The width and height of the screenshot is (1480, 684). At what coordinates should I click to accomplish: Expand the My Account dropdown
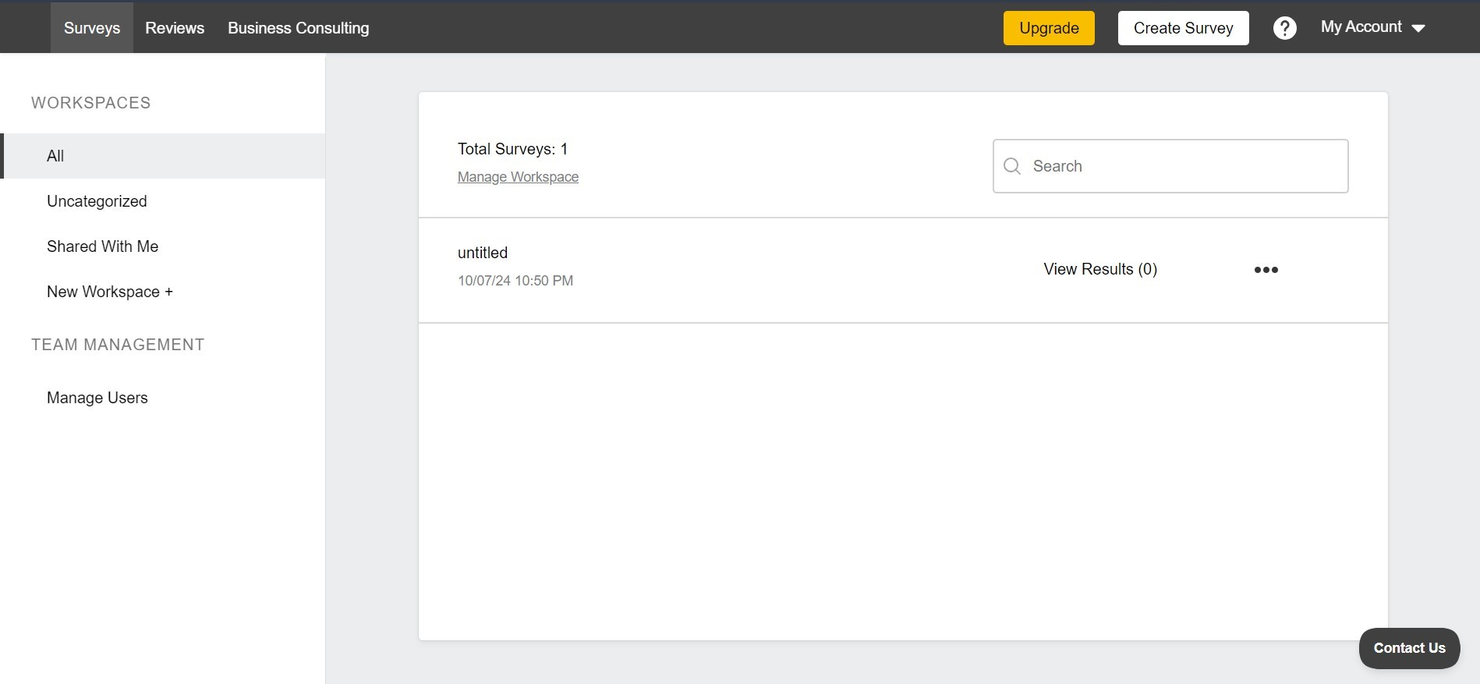click(x=1373, y=27)
